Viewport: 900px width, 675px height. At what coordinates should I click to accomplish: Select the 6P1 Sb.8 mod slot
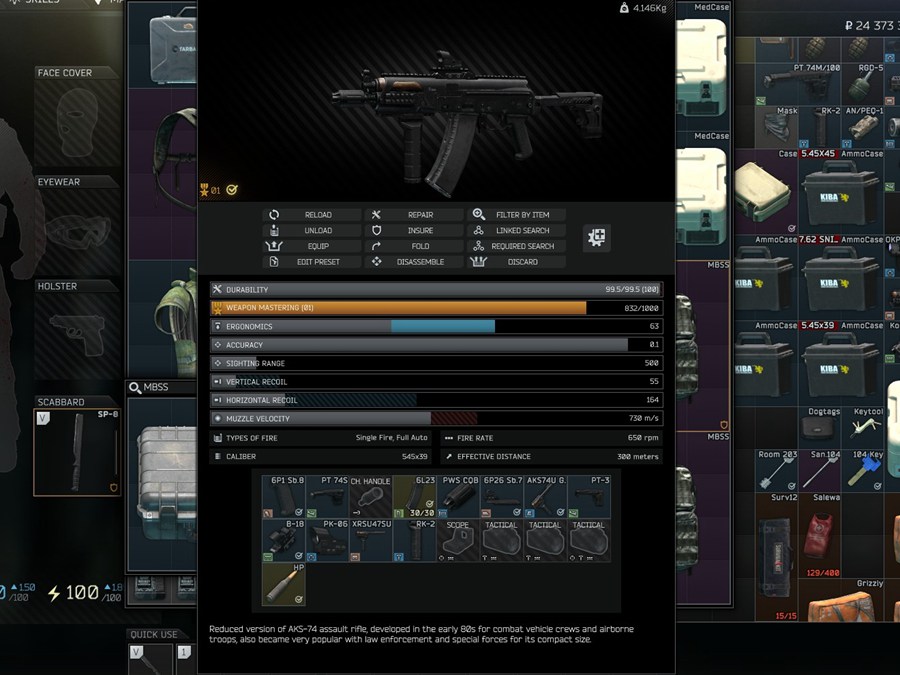[x=284, y=496]
